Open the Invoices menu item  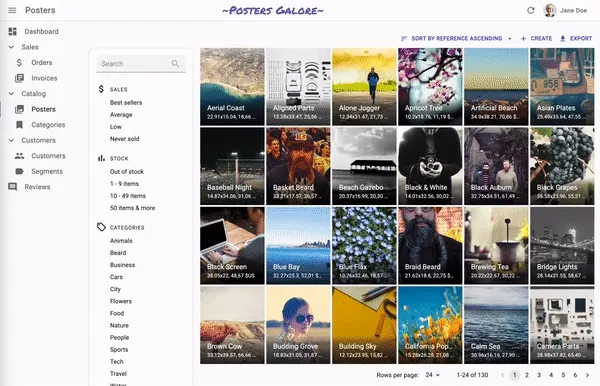point(44,78)
